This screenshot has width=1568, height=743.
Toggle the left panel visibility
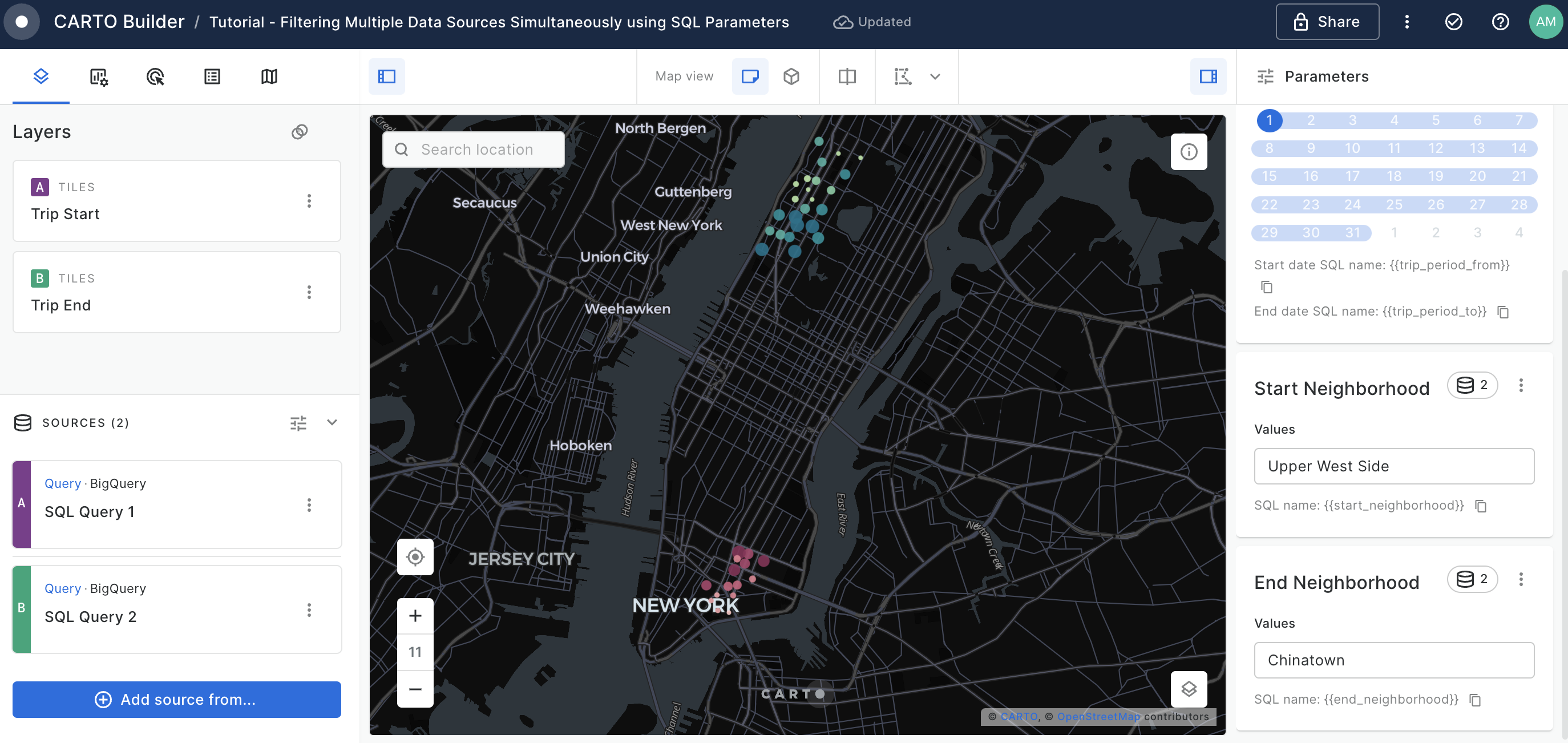pyautogui.click(x=386, y=76)
